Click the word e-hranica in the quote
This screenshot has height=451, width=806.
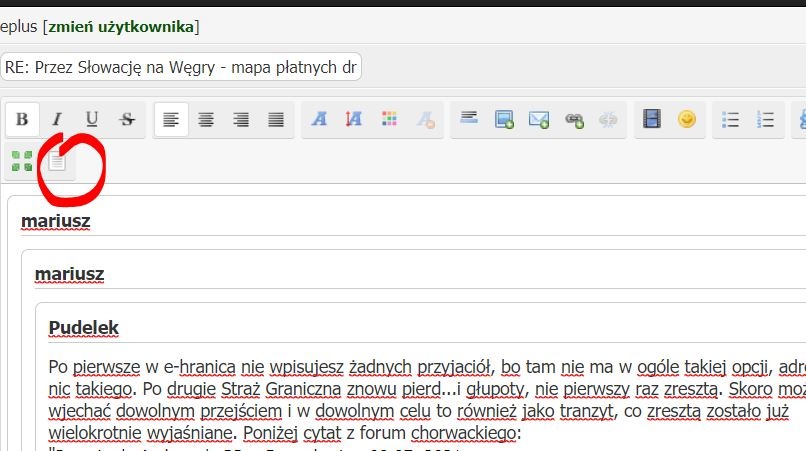point(199,367)
